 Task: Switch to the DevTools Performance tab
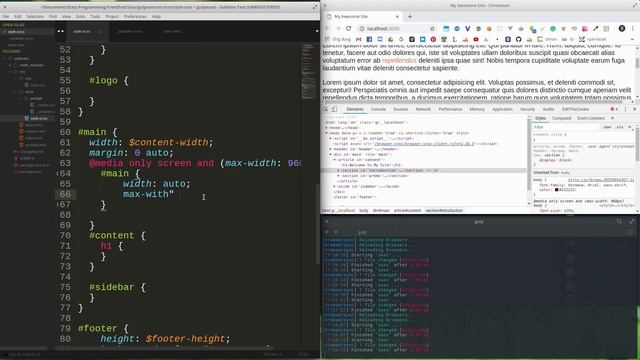[x=450, y=109]
